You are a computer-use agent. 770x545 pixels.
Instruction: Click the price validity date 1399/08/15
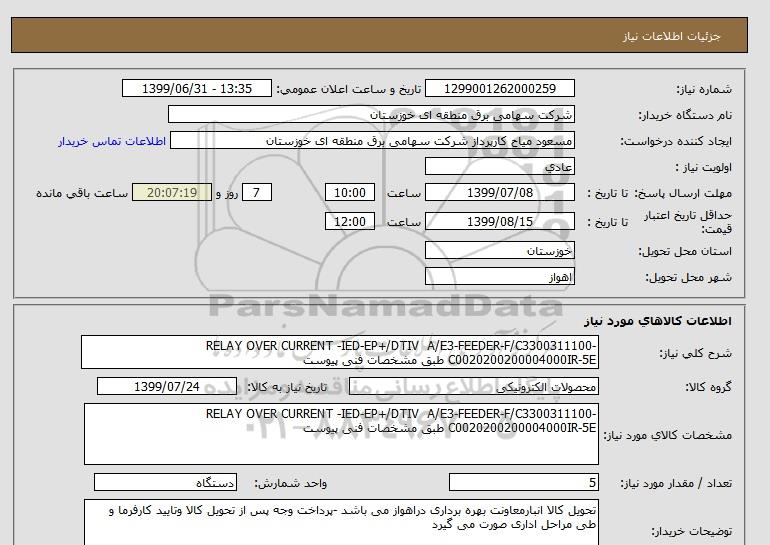pyautogui.click(x=512, y=221)
